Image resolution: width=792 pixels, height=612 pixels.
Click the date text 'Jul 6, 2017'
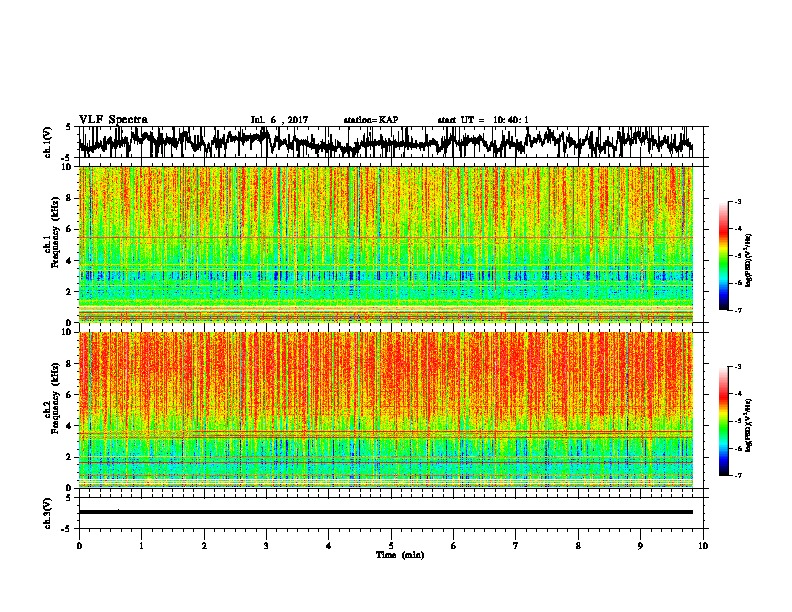coord(279,120)
